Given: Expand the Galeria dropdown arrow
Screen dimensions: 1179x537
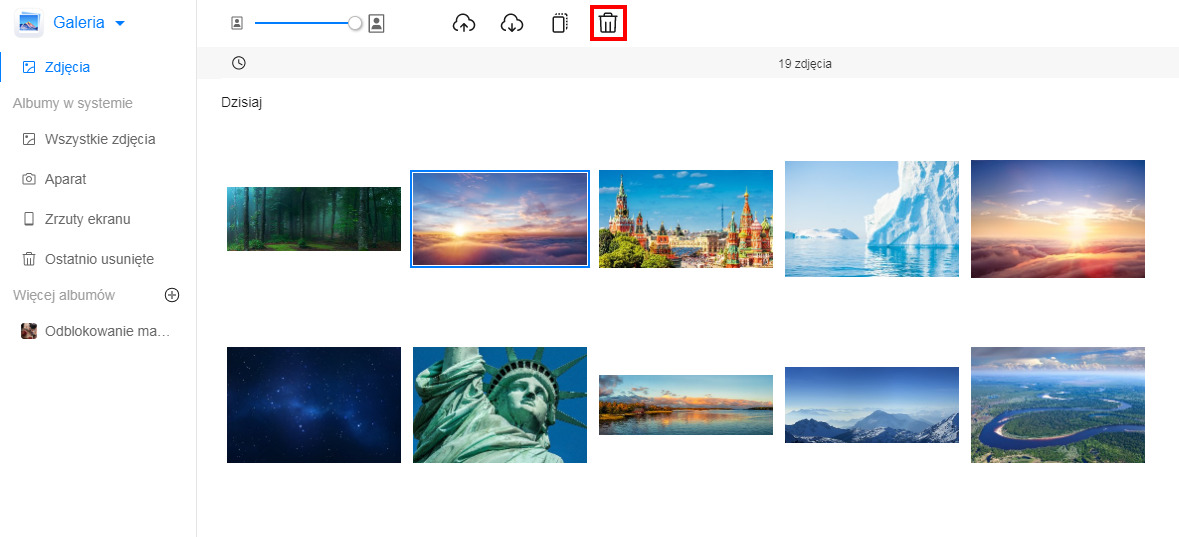Looking at the screenshot, I should coord(120,23).
